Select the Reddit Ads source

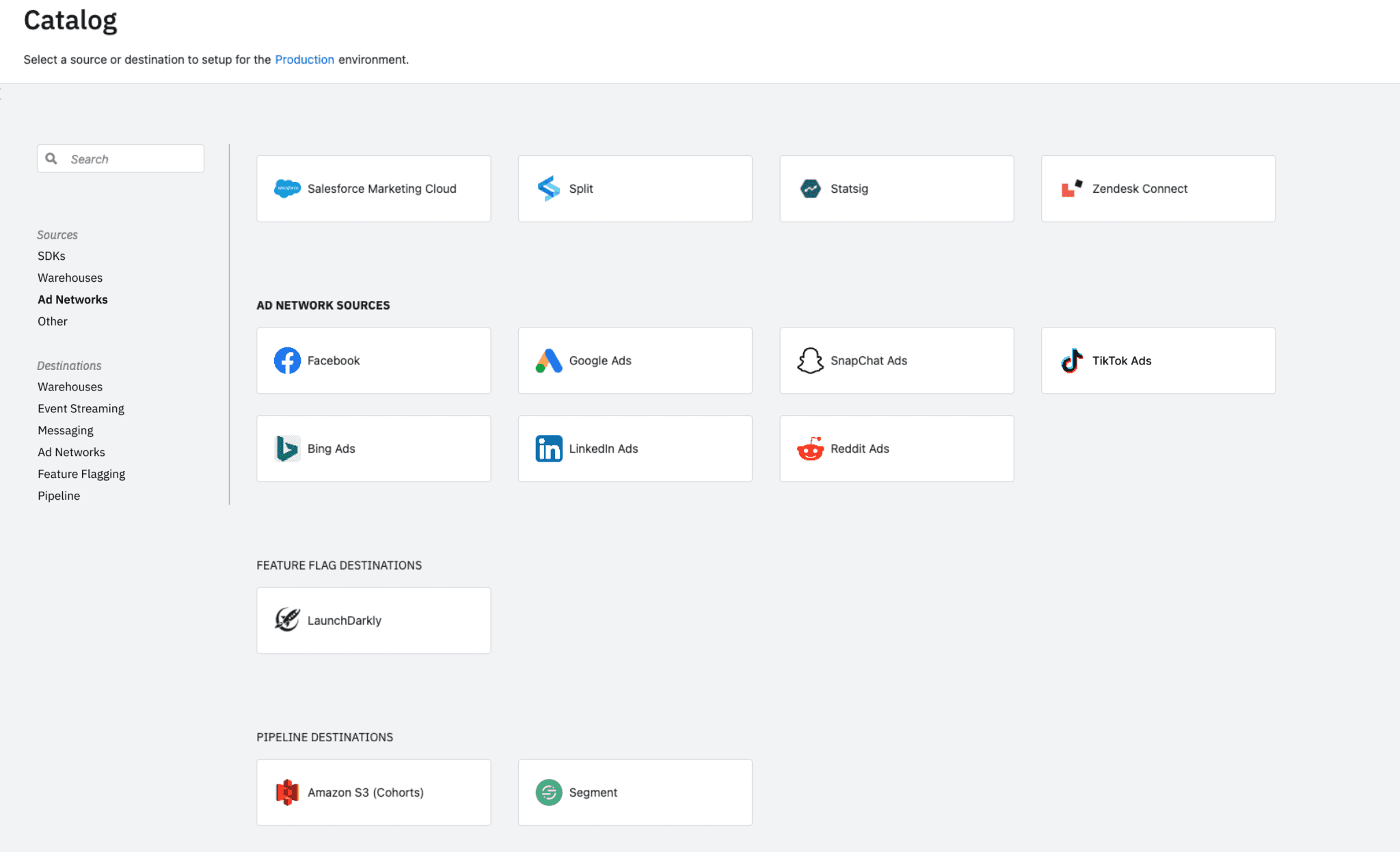[x=896, y=448]
